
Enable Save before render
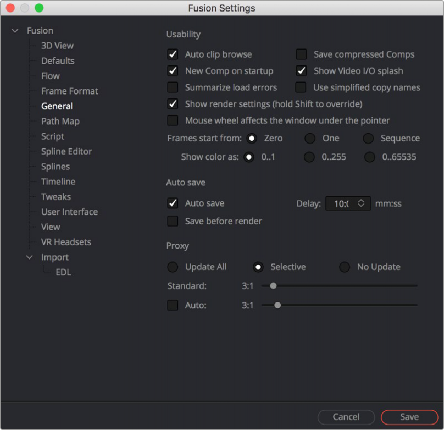coord(173,221)
